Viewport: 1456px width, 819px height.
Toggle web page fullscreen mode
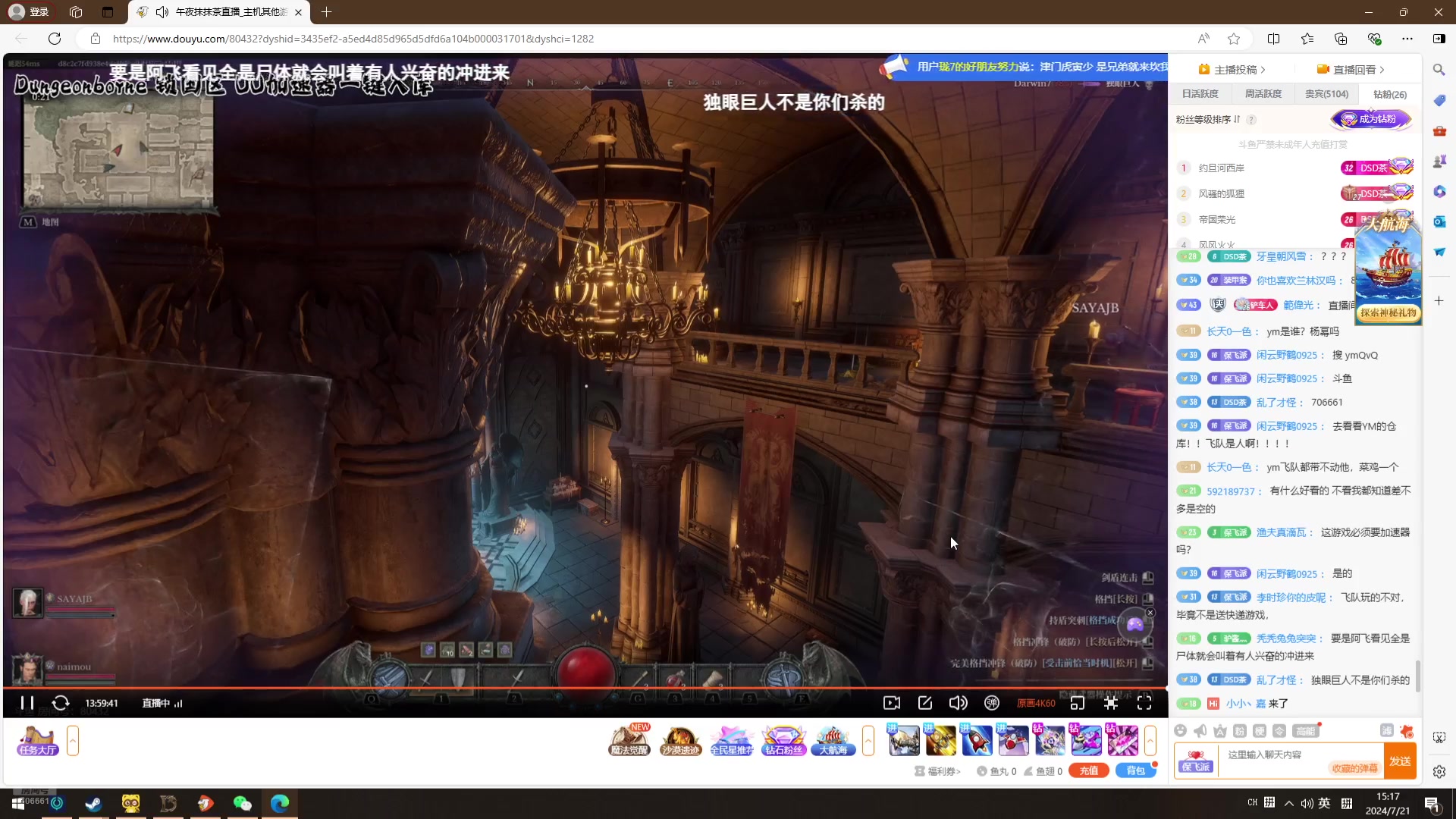(1111, 703)
